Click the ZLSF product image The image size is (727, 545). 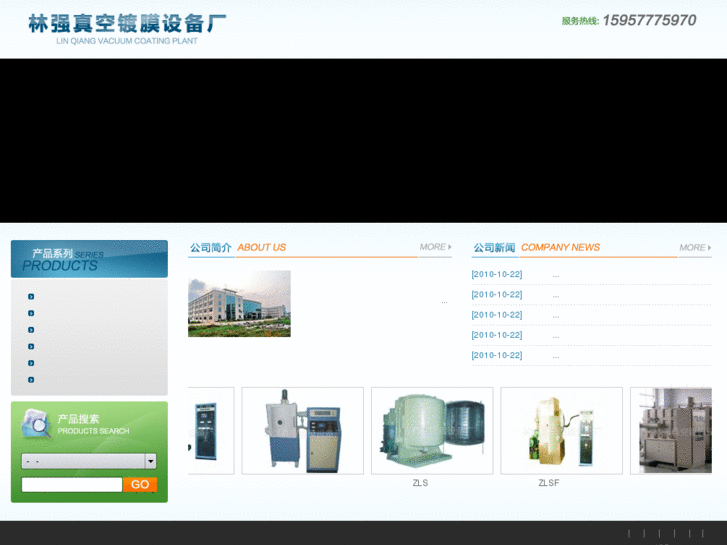coord(561,430)
